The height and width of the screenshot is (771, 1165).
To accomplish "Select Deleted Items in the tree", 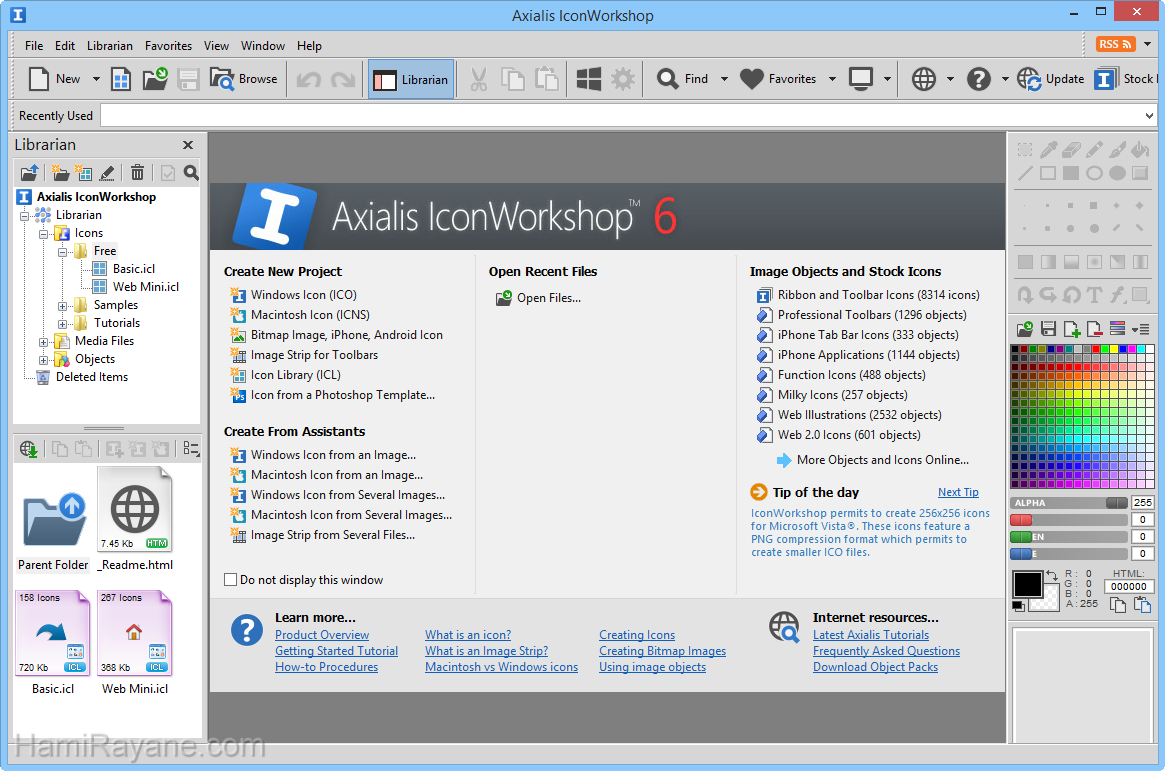I will (91, 377).
